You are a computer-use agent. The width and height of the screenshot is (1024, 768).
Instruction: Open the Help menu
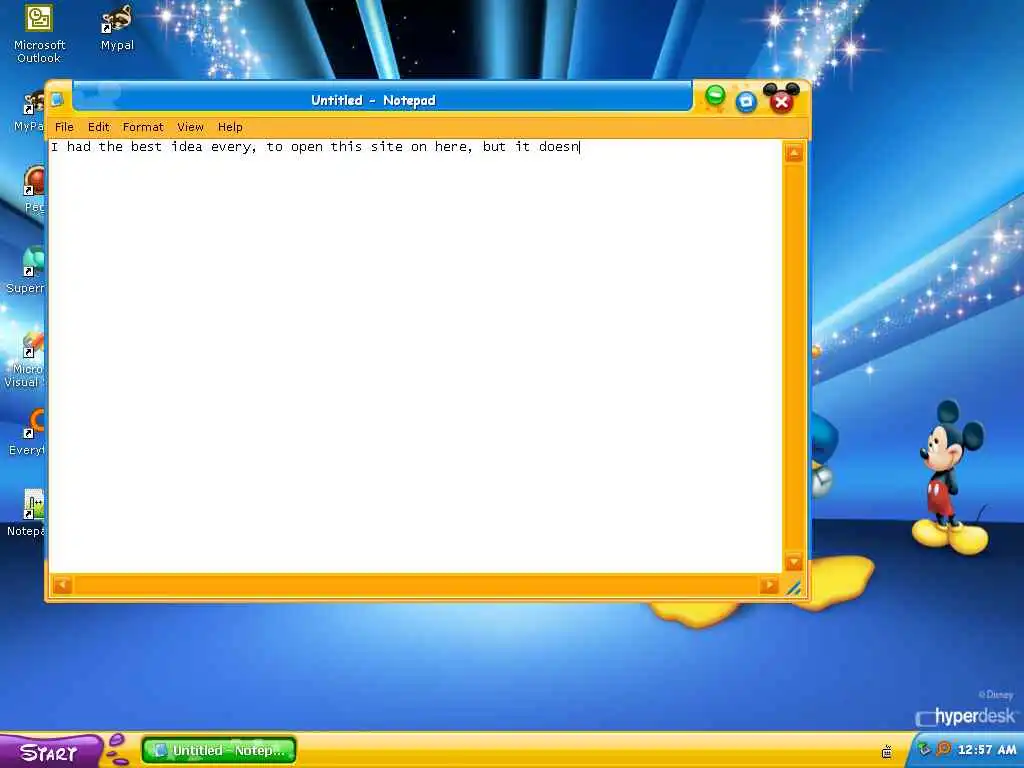[230, 127]
